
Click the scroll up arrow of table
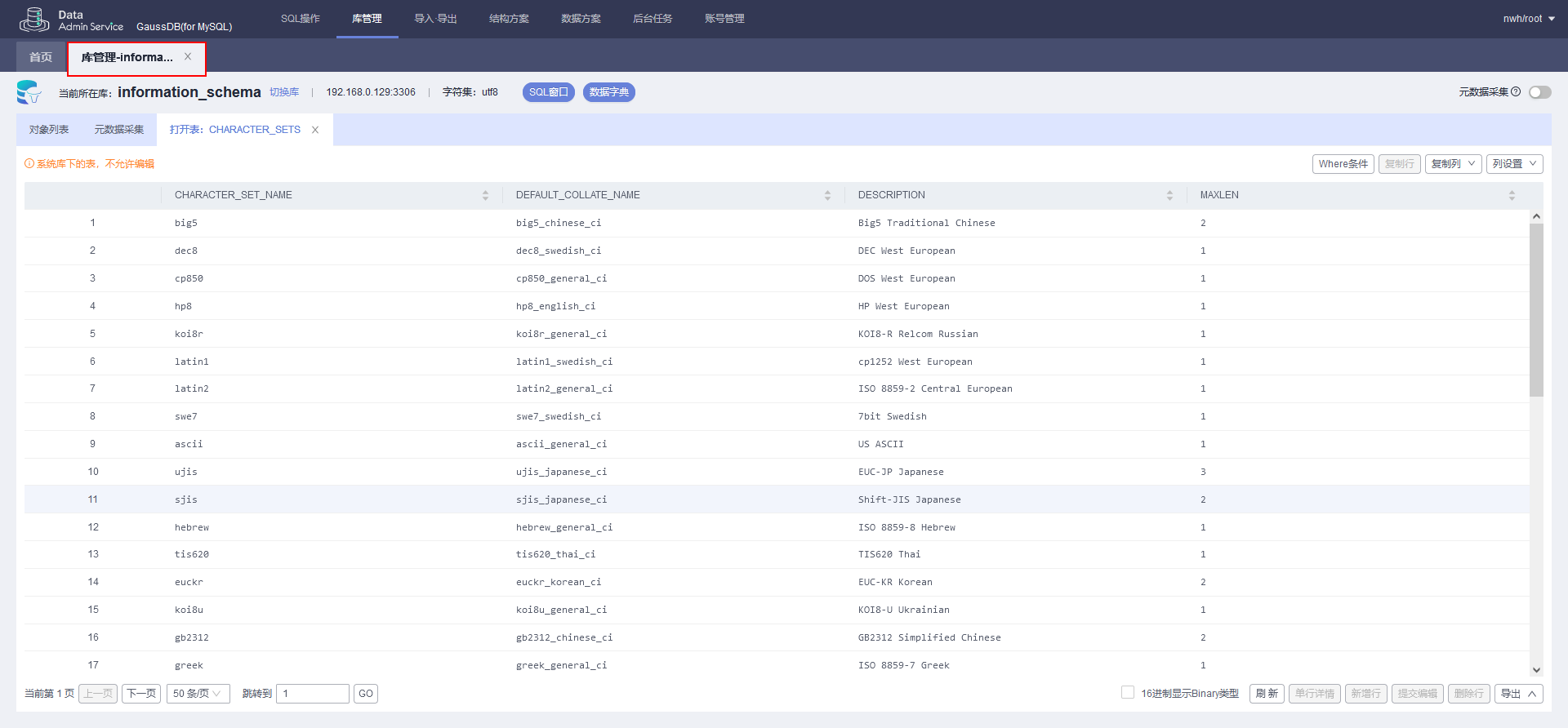click(x=1536, y=216)
